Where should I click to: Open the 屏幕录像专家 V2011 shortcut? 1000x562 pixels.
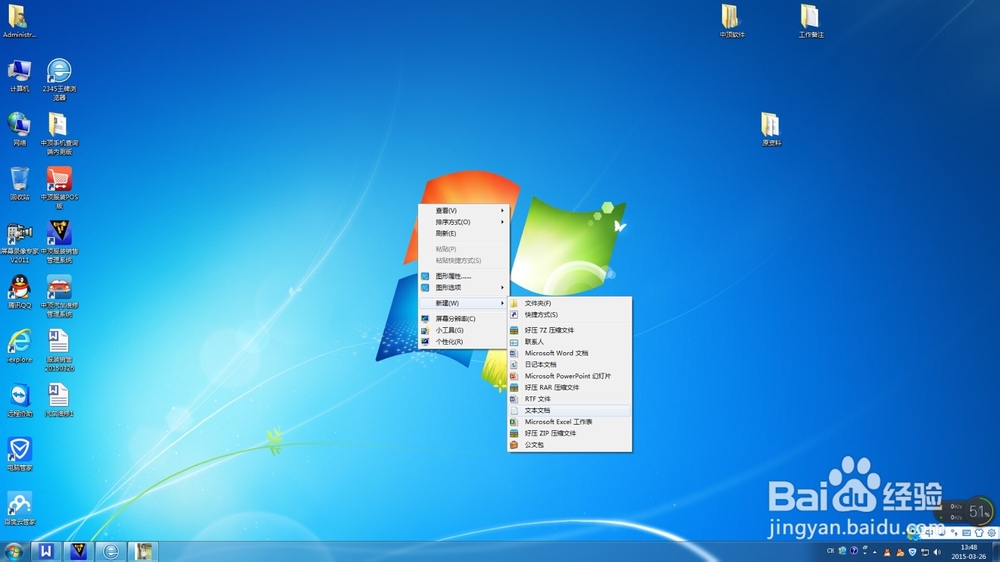(20, 242)
